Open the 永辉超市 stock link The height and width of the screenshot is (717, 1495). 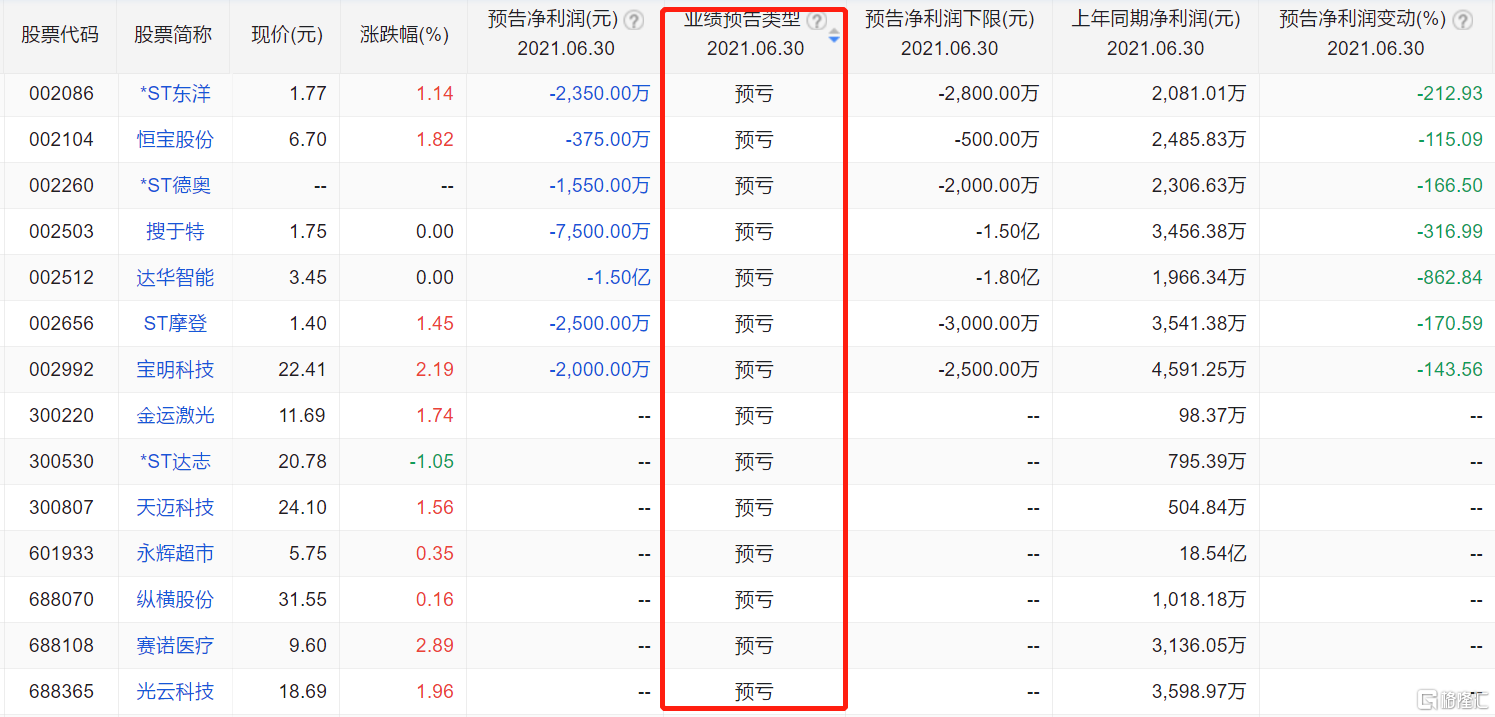point(175,554)
